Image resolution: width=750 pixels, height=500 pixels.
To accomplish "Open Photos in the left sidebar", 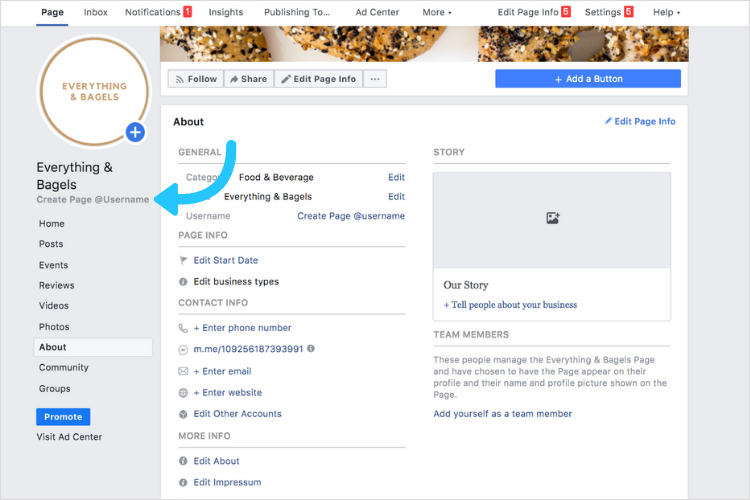I will (54, 327).
